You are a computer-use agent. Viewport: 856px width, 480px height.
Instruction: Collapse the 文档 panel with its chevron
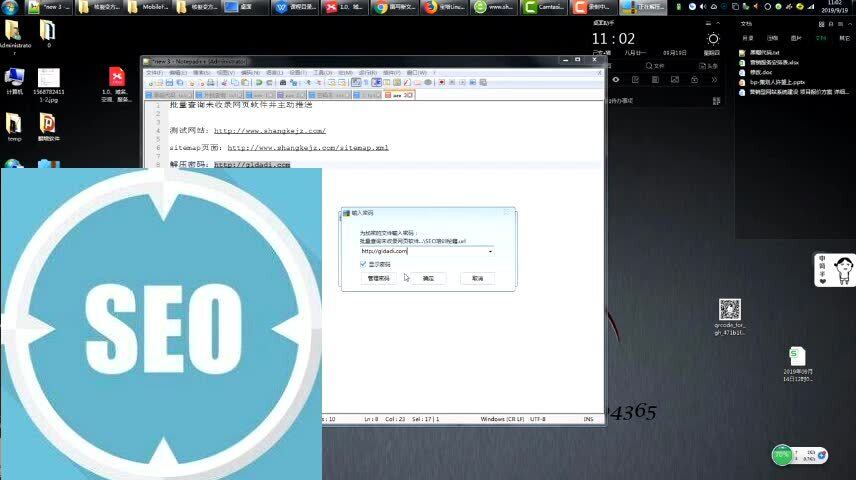[850, 24]
